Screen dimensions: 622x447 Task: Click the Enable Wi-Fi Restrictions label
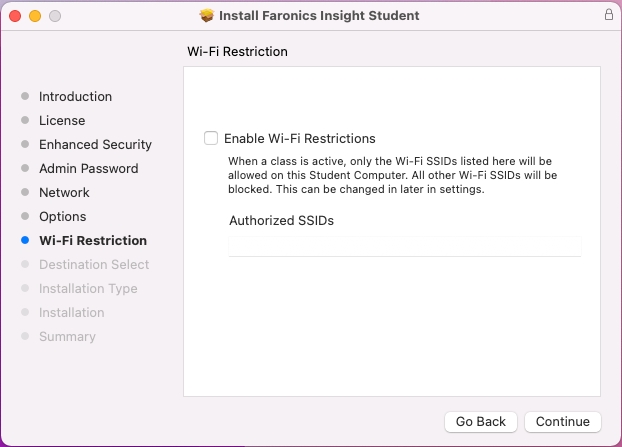[x=299, y=139]
